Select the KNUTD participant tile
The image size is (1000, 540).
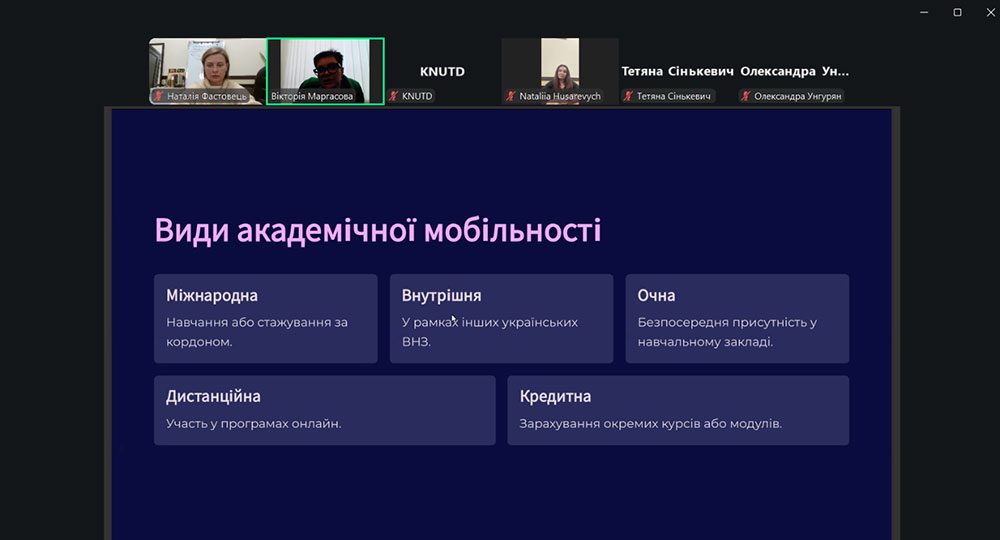442,72
